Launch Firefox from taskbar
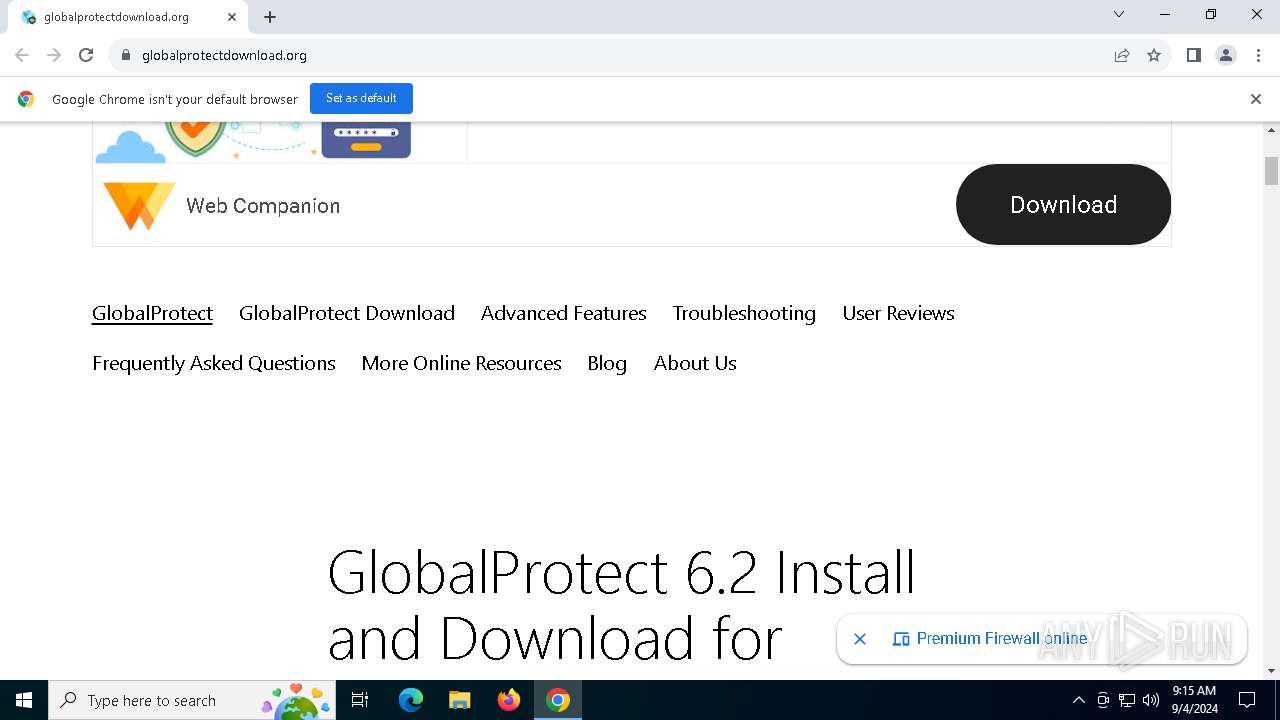Screen dimensions: 1280x720 click(509, 700)
